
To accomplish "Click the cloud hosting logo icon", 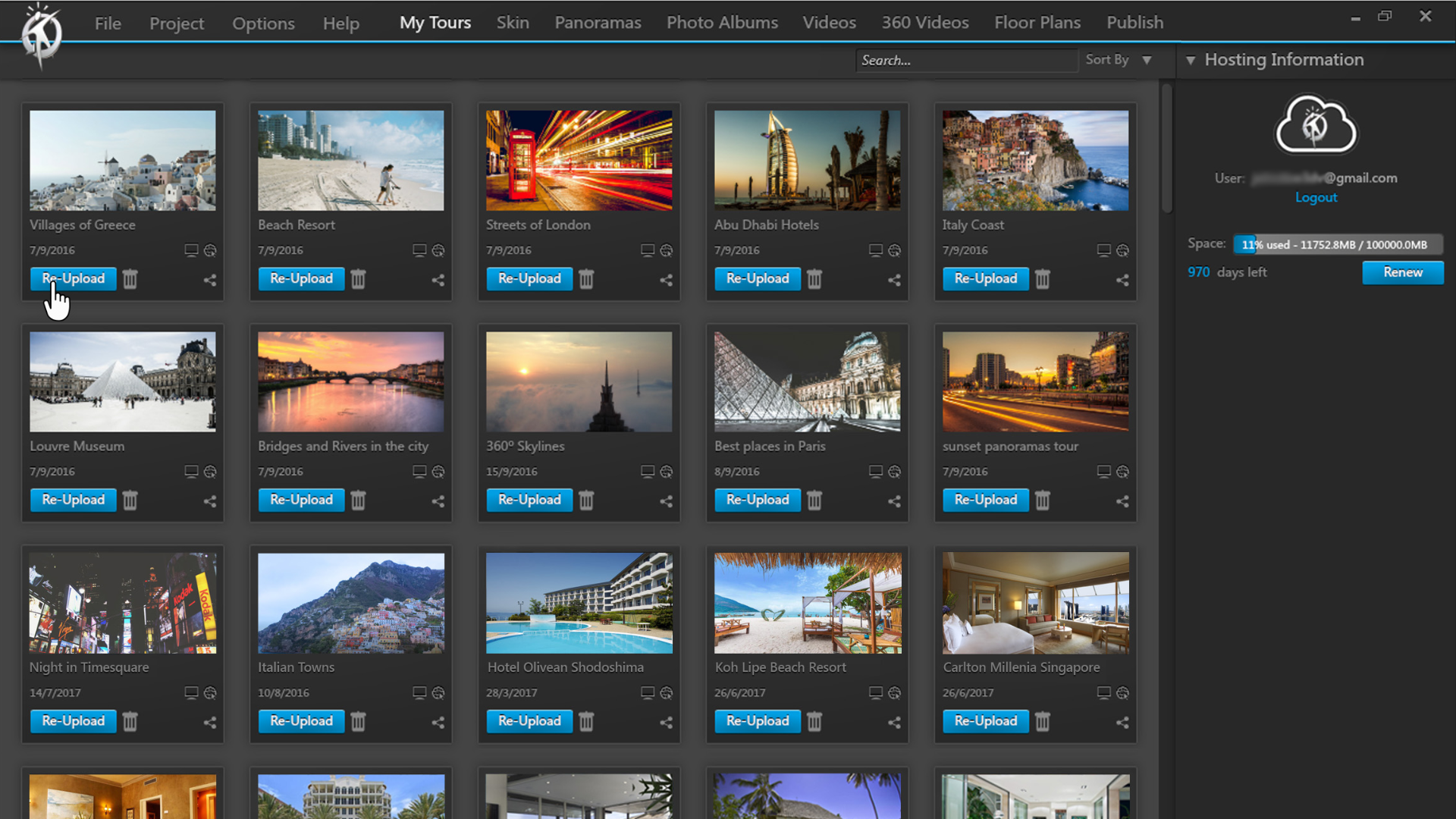I will 1316,124.
